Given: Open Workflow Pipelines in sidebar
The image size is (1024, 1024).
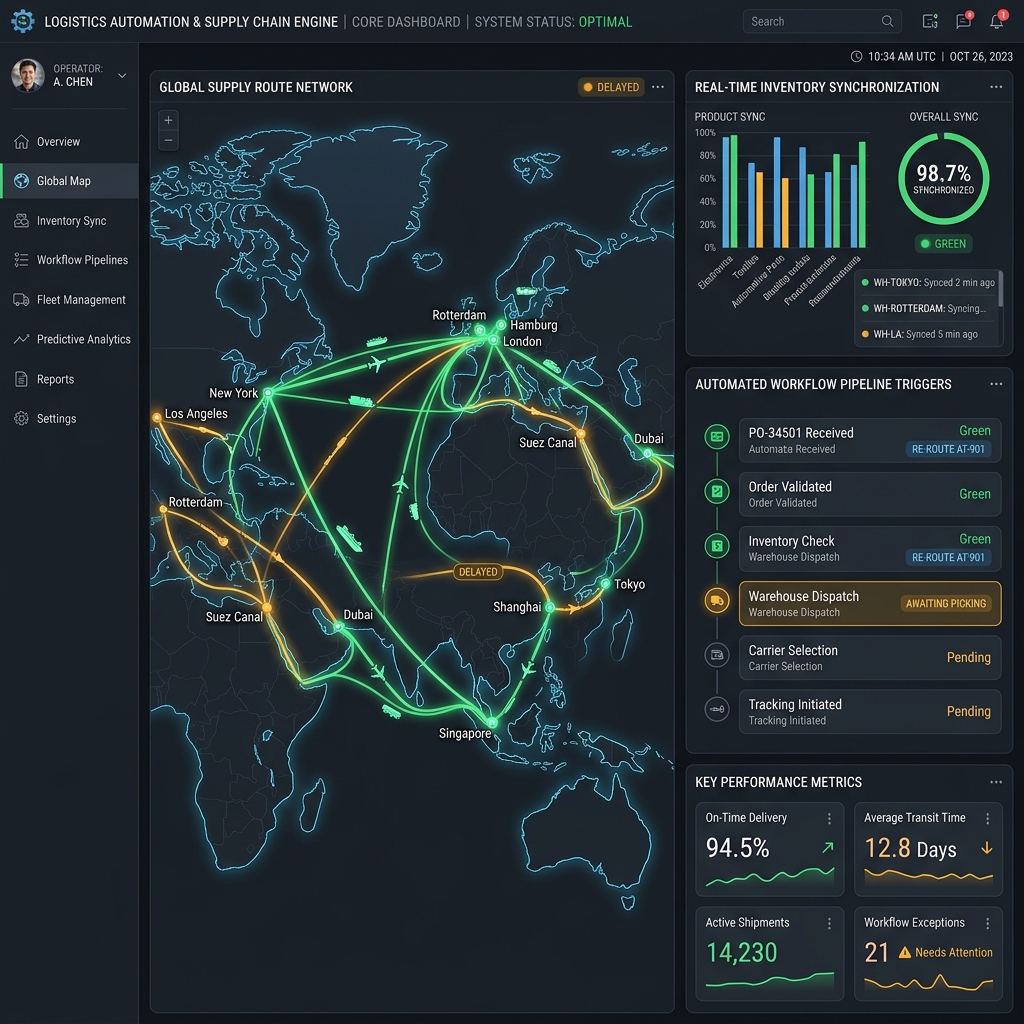Looking at the screenshot, I should [69, 260].
